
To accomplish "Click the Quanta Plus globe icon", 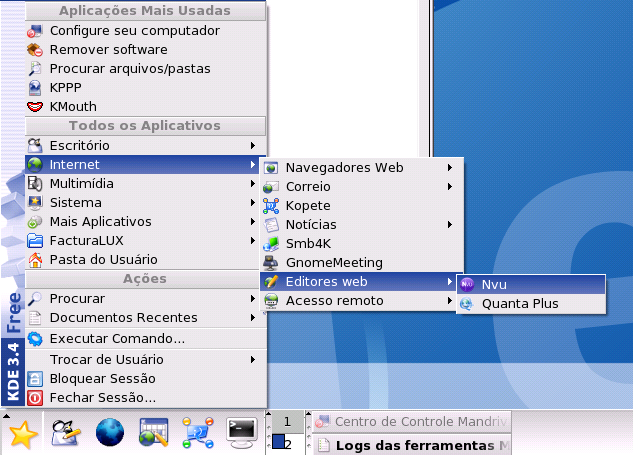I will (x=467, y=304).
